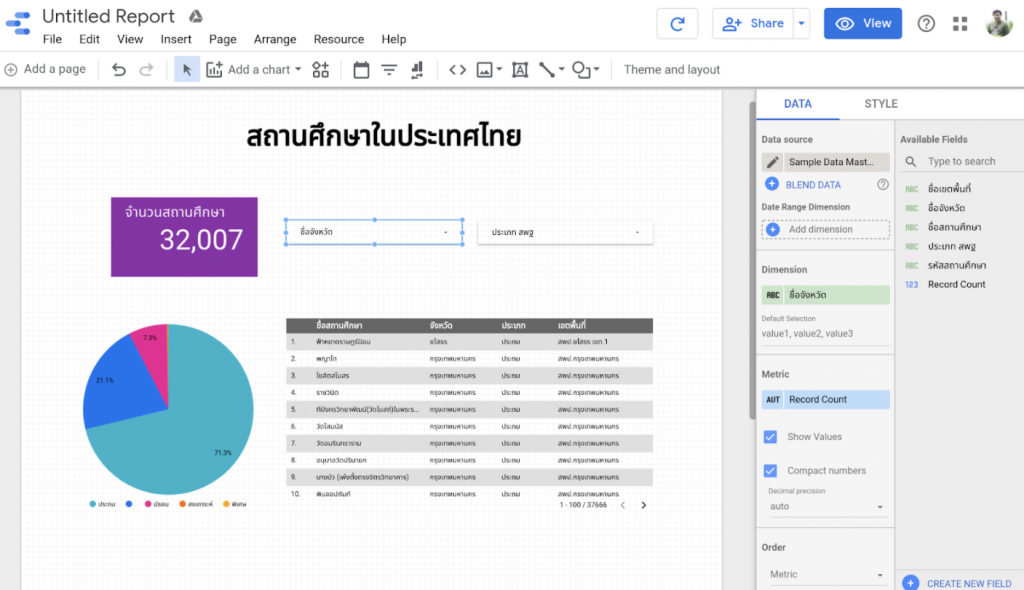
Task: Open the Decimal precision dropdown
Action: [x=827, y=506]
